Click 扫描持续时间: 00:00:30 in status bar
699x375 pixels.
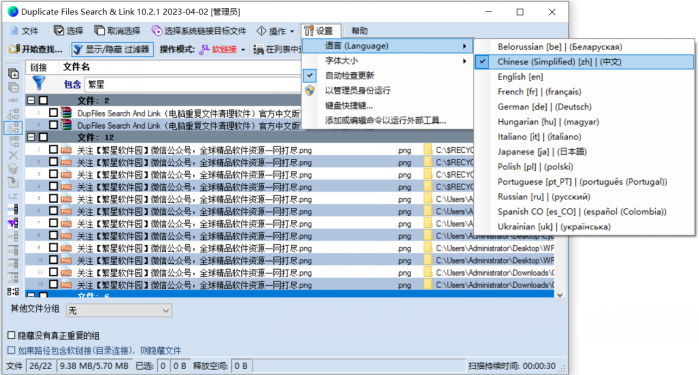tap(512, 366)
